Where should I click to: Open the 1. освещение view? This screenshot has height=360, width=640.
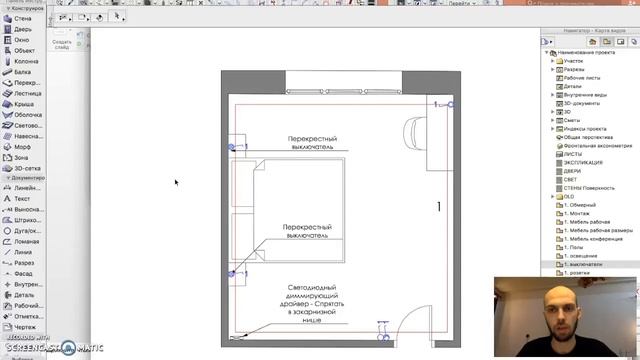pyautogui.click(x=577, y=256)
